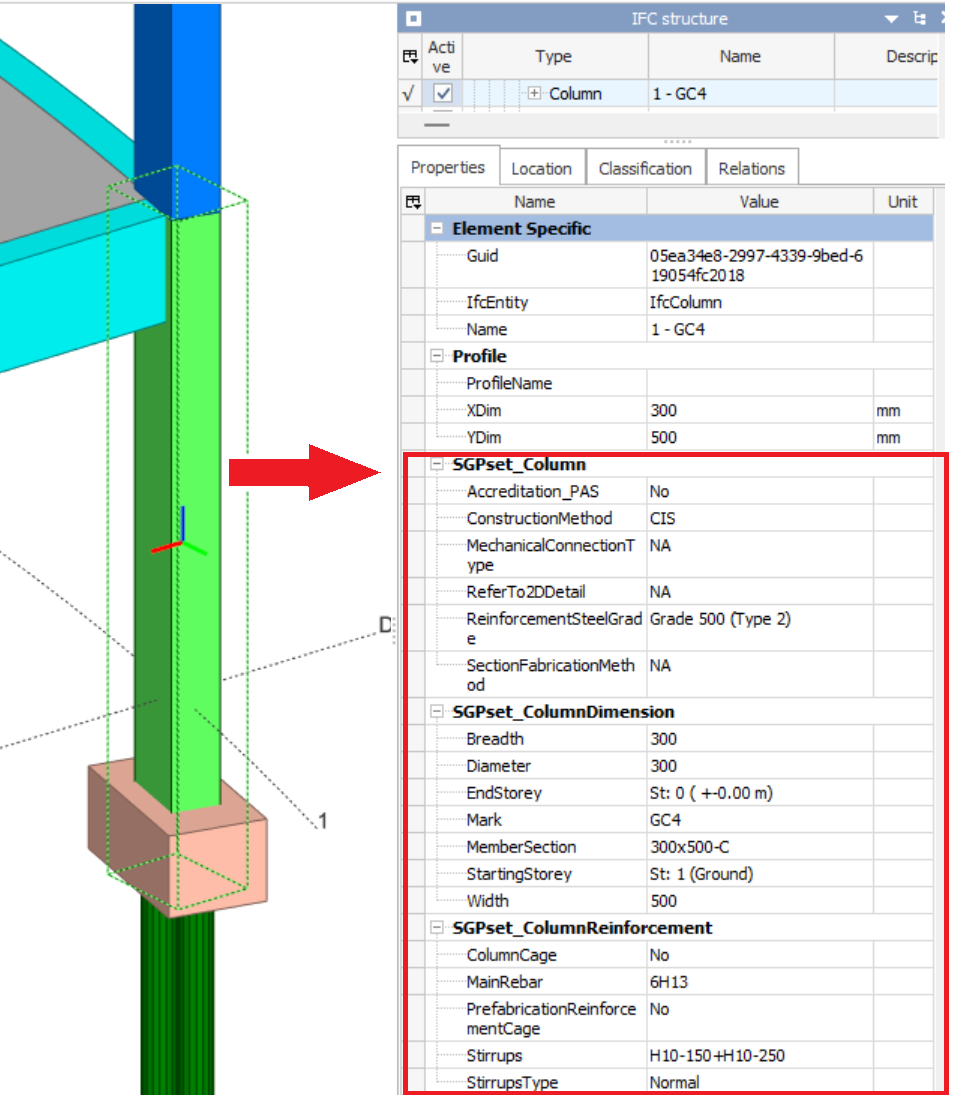Expand the Column tree node
The width and height of the screenshot is (959, 1095).
535,93
